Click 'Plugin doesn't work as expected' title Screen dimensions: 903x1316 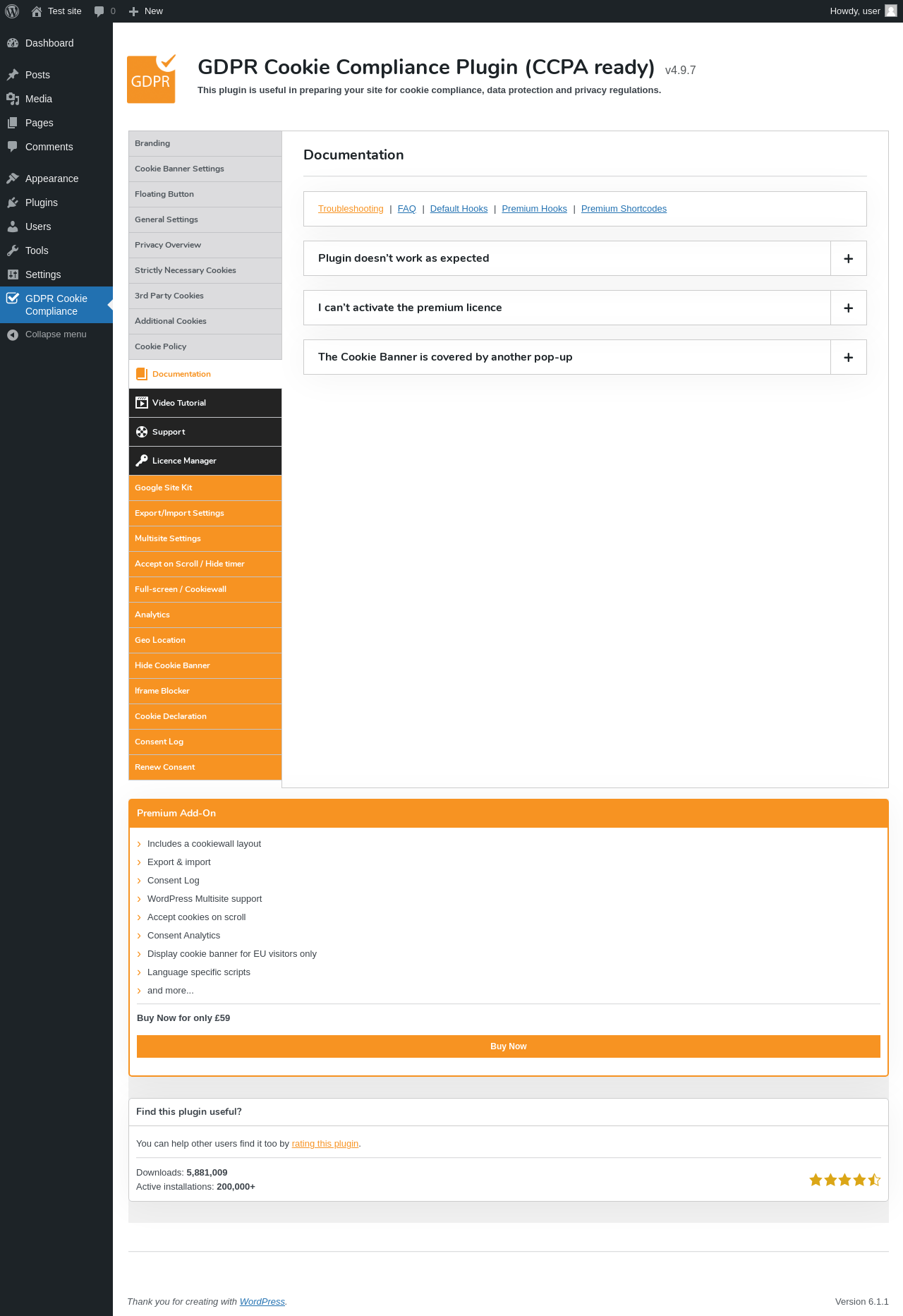[x=404, y=258]
